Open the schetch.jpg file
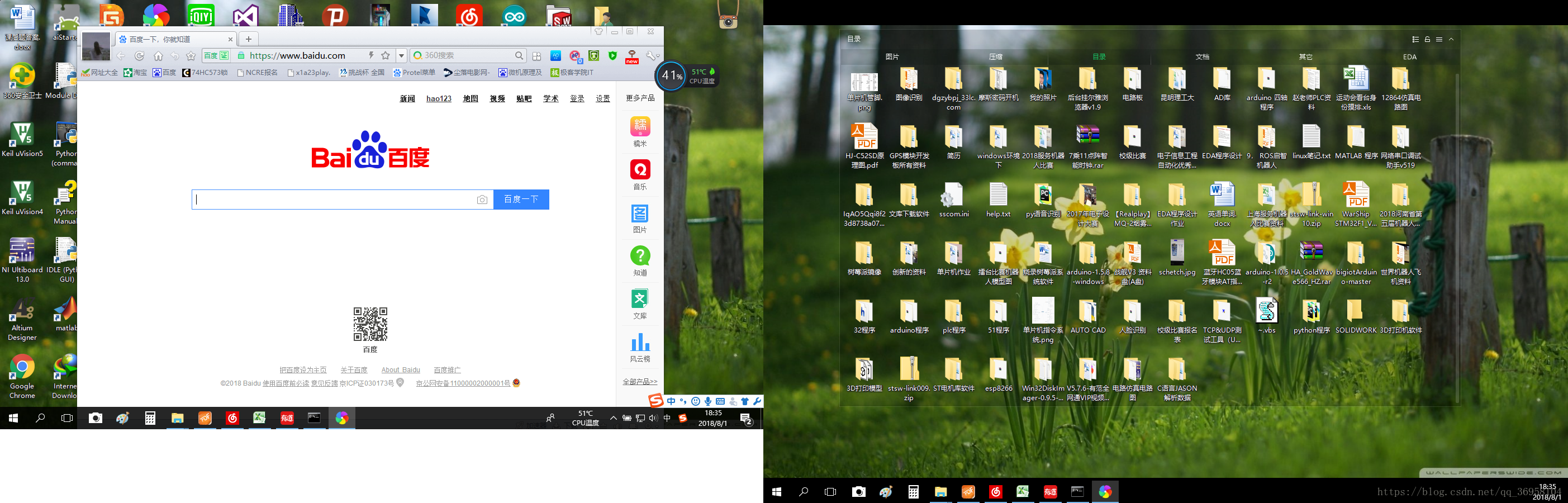1568x503 pixels. point(1177,258)
